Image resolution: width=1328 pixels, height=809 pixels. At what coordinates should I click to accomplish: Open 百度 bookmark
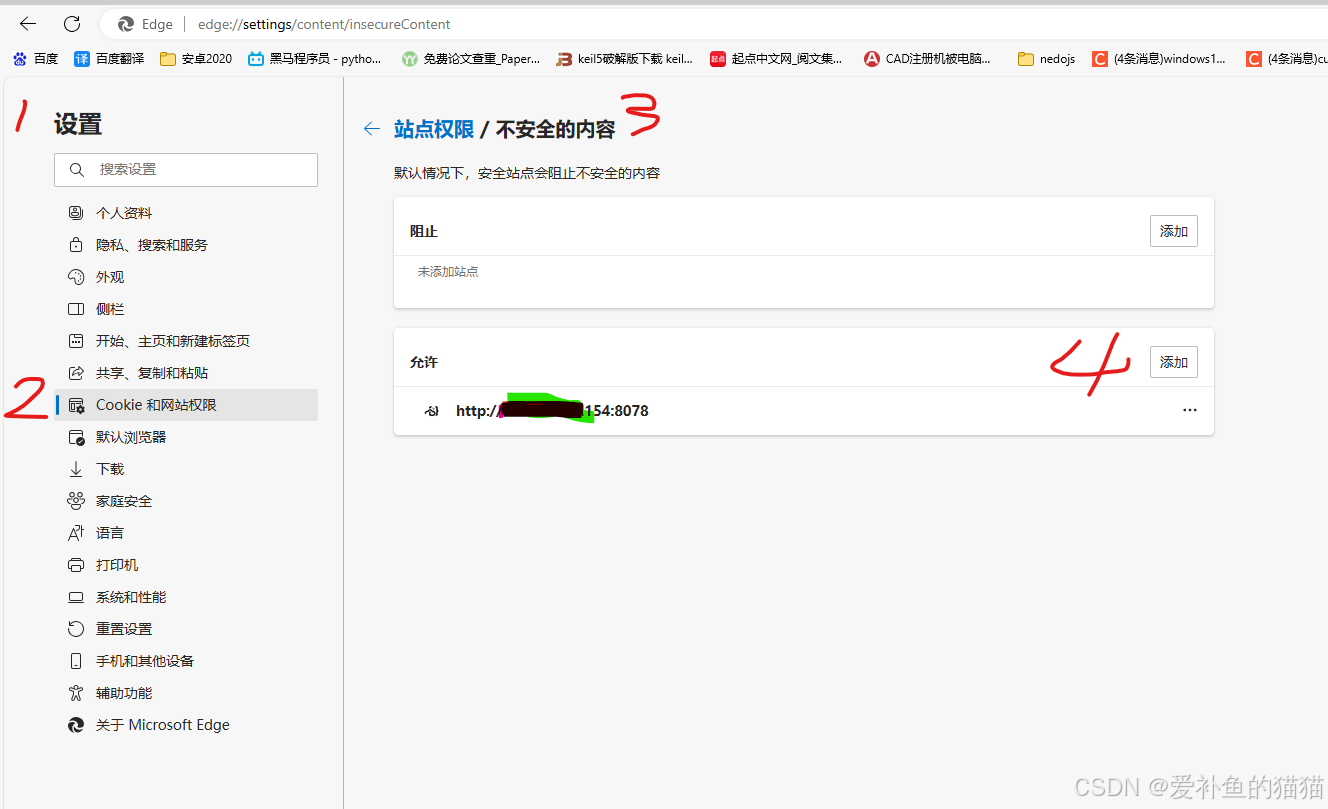(35, 59)
